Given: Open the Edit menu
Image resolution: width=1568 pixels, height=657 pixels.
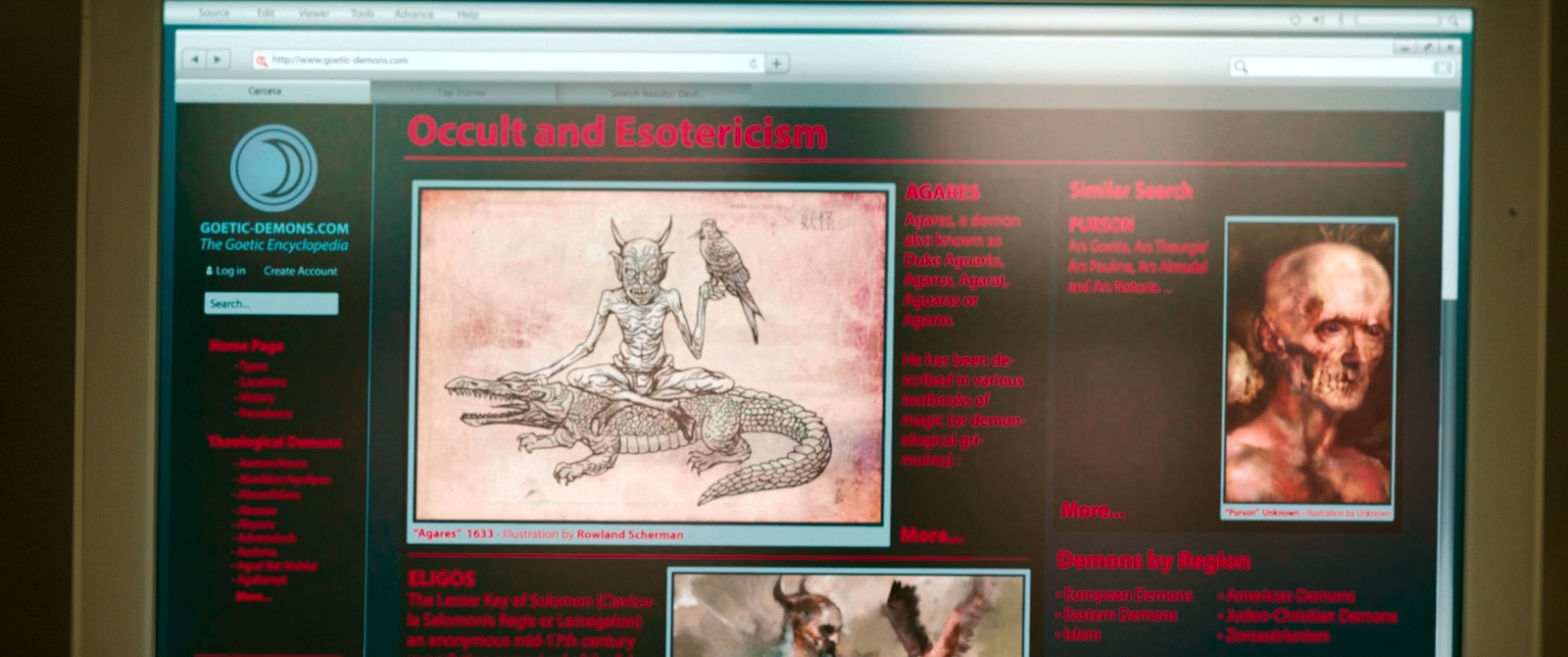Looking at the screenshot, I should 266,14.
